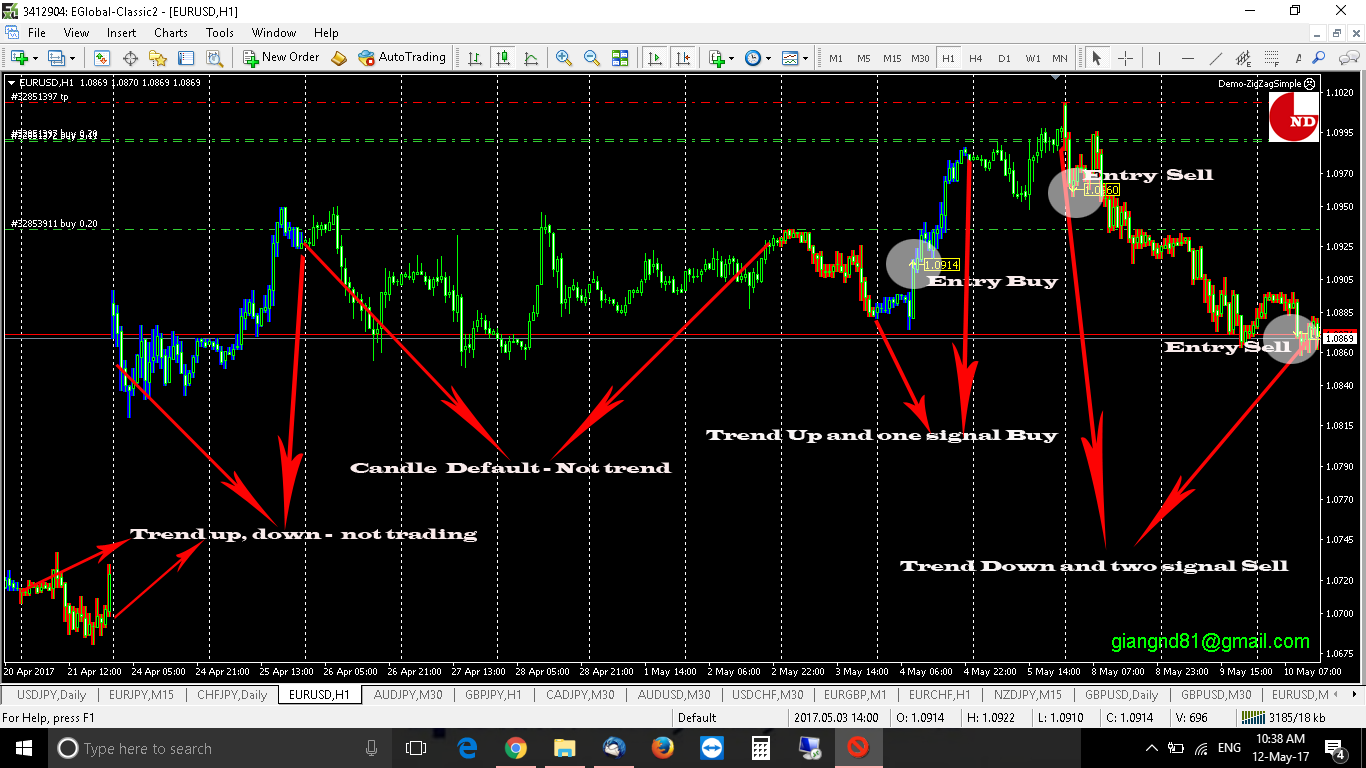
Task: Open the Market Watch panel icon
Action: pyautogui.click(x=102, y=58)
